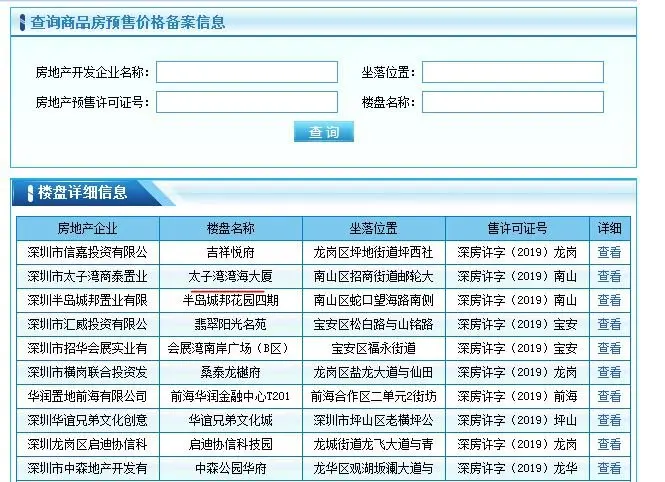Click company cell 深圳市横岗联合投资发
Screen dimensions: 665x482
(x=88, y=373)
